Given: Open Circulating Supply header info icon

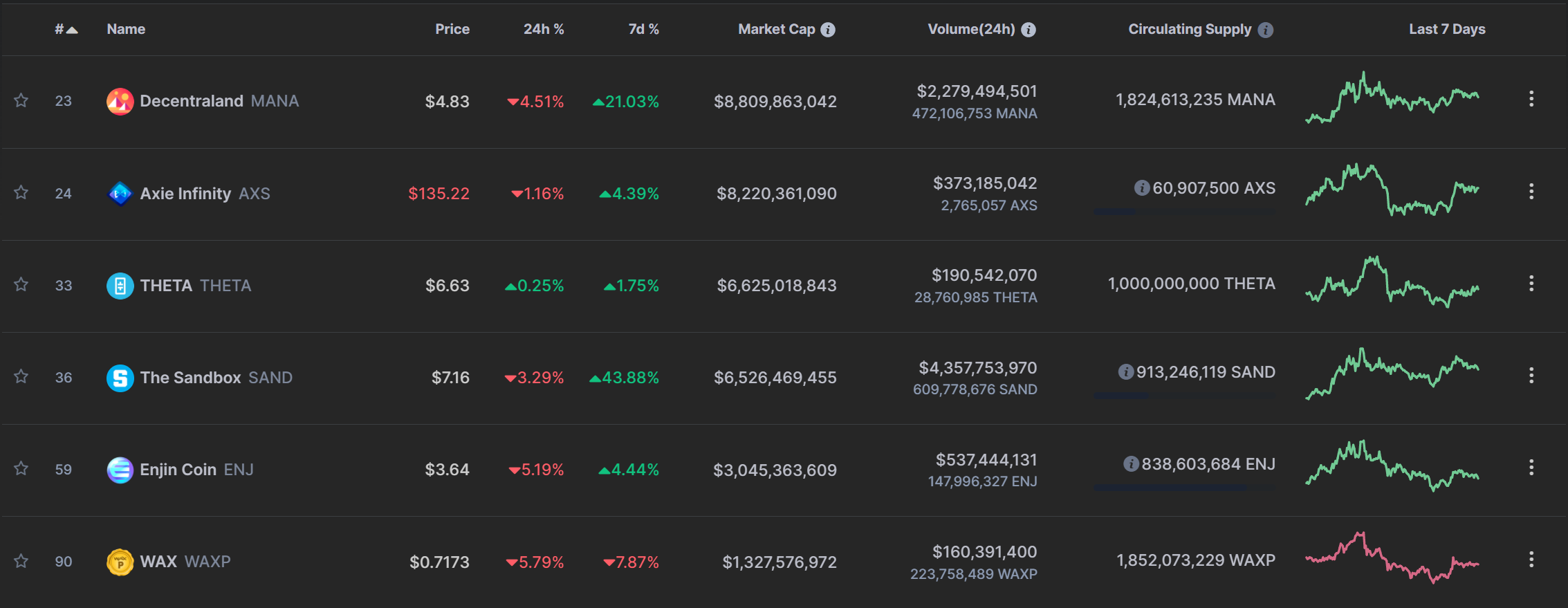Looking at the screenshot, I should 1265,30.
